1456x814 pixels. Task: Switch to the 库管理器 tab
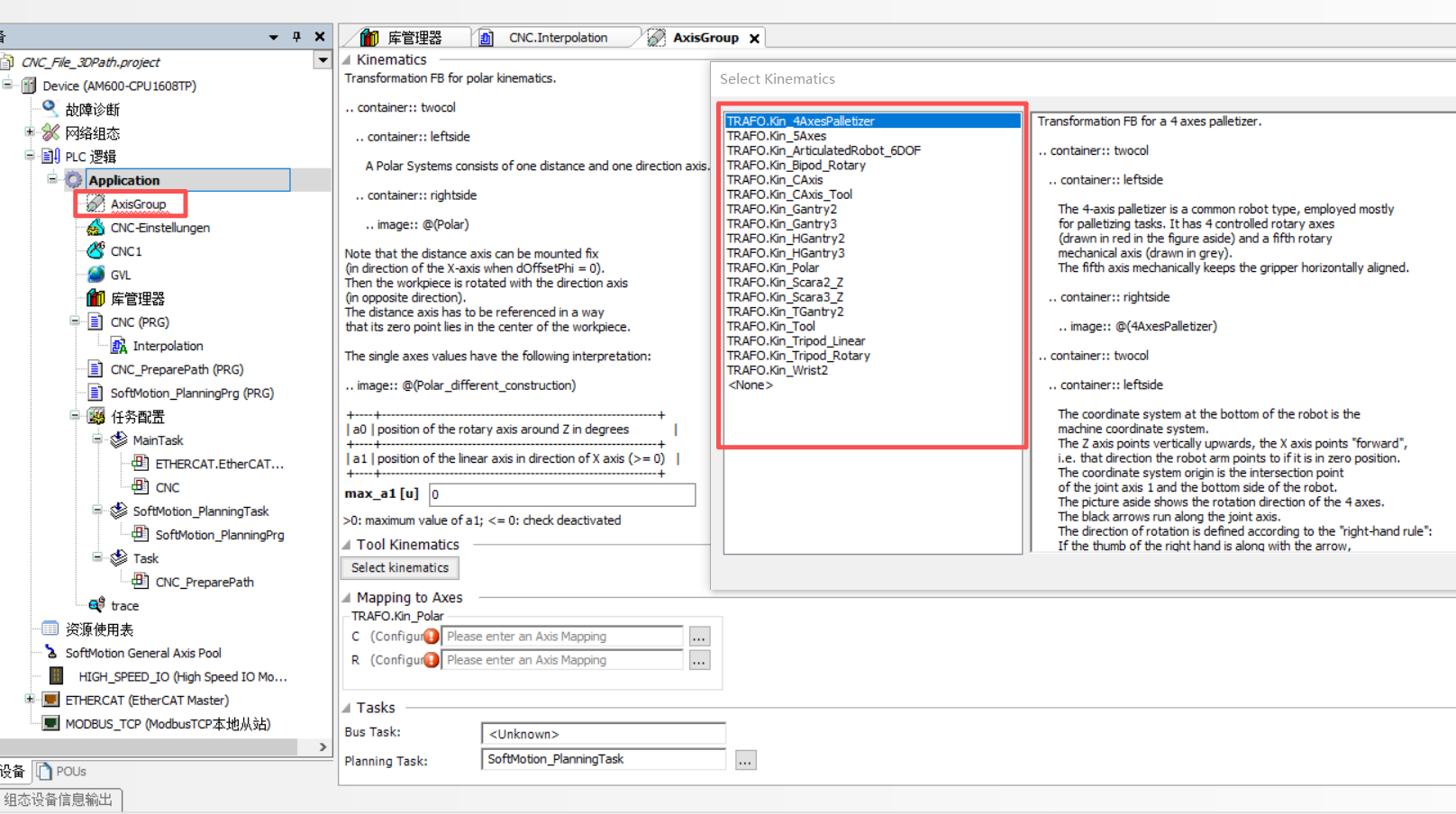[414, 38]
